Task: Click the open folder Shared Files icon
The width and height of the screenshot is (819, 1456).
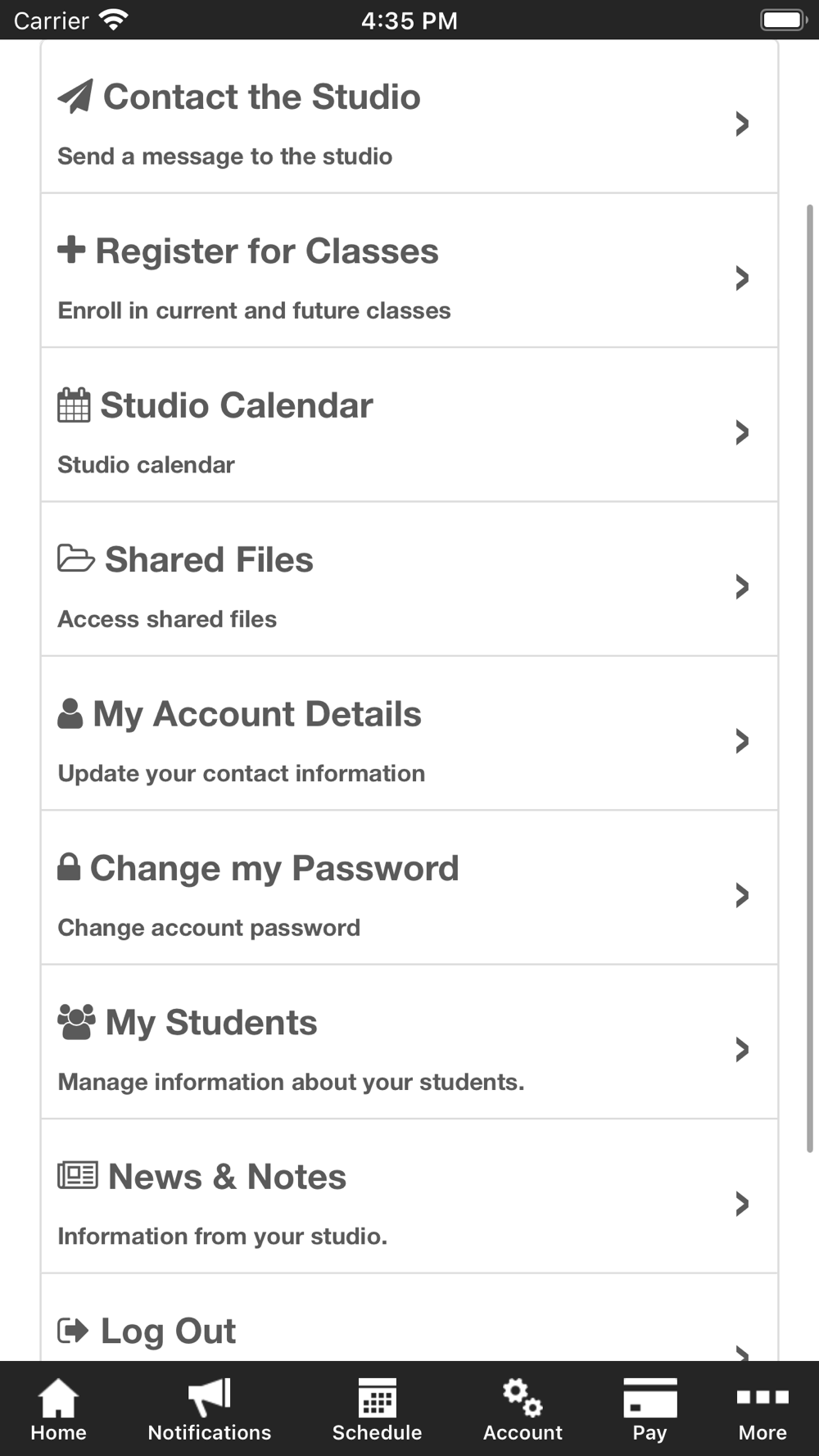Action: pyautogui.click(x=76, y=559)
